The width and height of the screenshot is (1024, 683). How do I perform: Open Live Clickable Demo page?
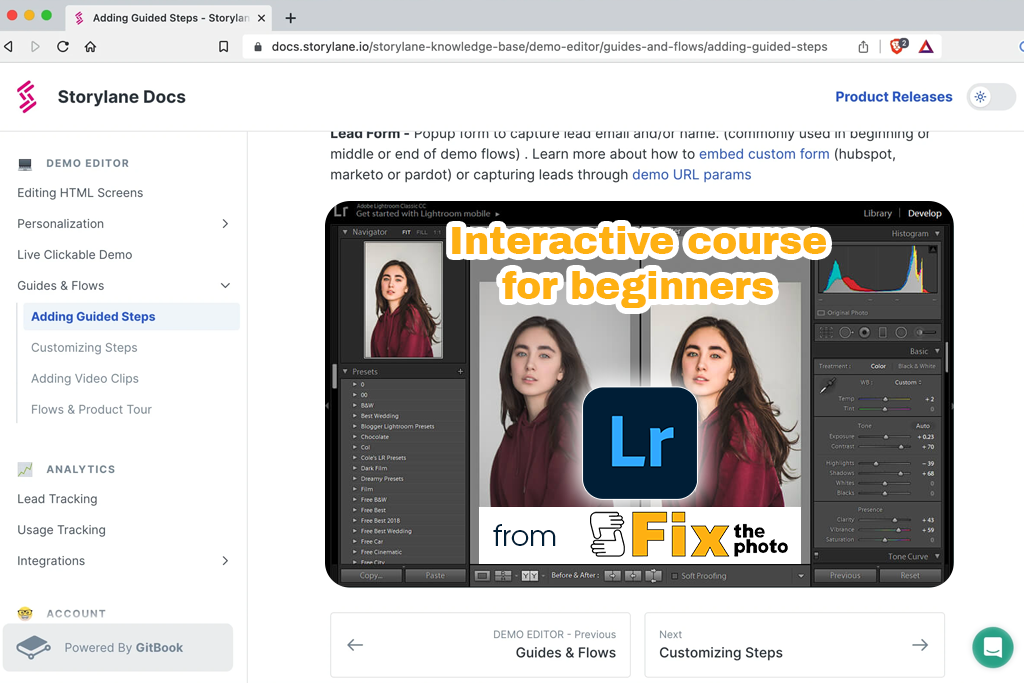point(74,255)
